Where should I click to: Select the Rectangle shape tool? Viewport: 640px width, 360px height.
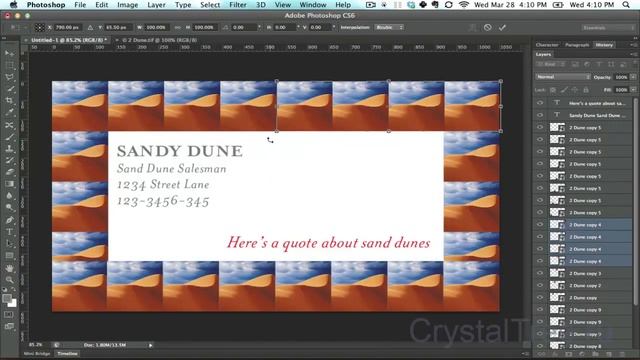coord(9,256)
